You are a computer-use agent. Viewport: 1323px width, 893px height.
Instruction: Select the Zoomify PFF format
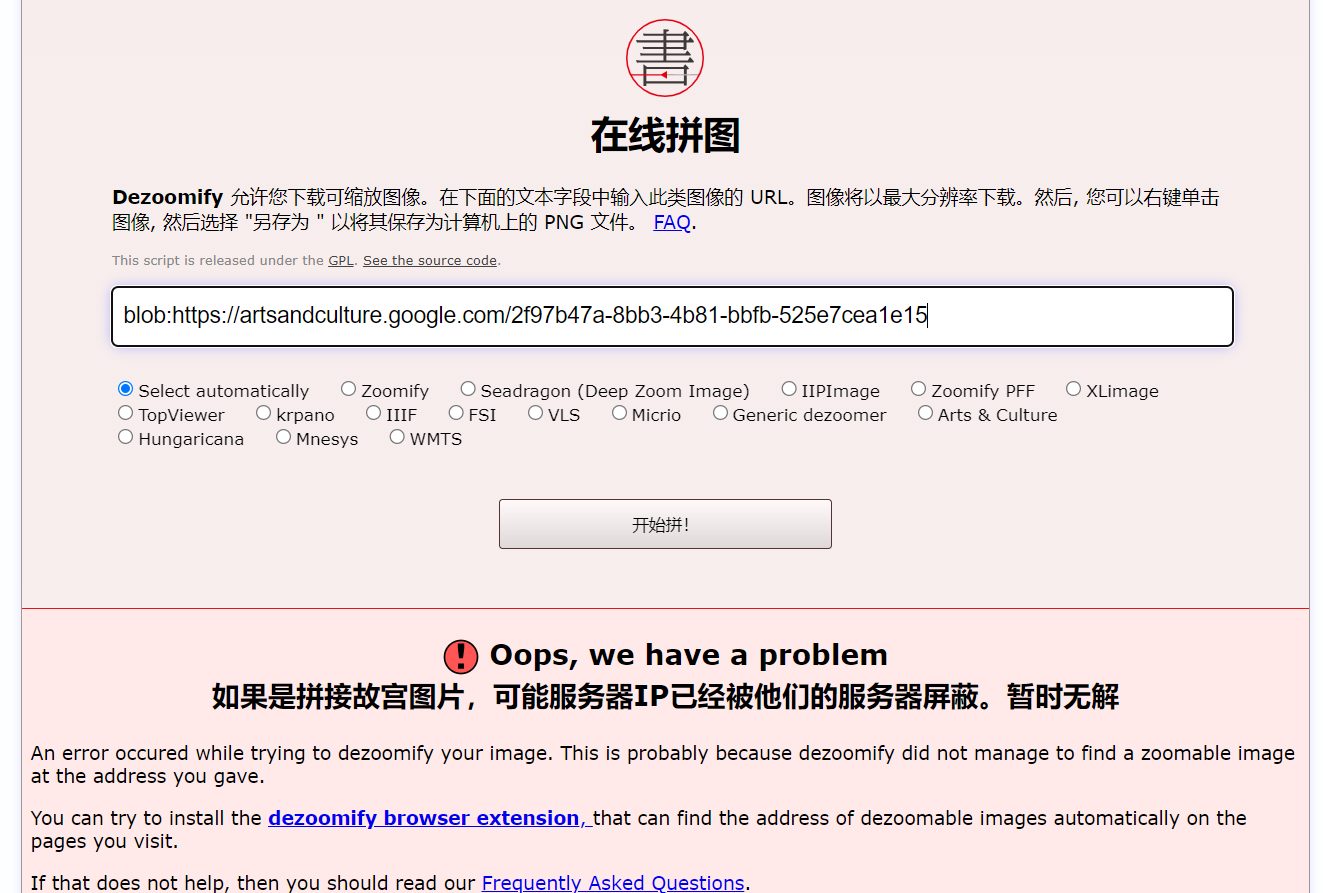(918, 388)
